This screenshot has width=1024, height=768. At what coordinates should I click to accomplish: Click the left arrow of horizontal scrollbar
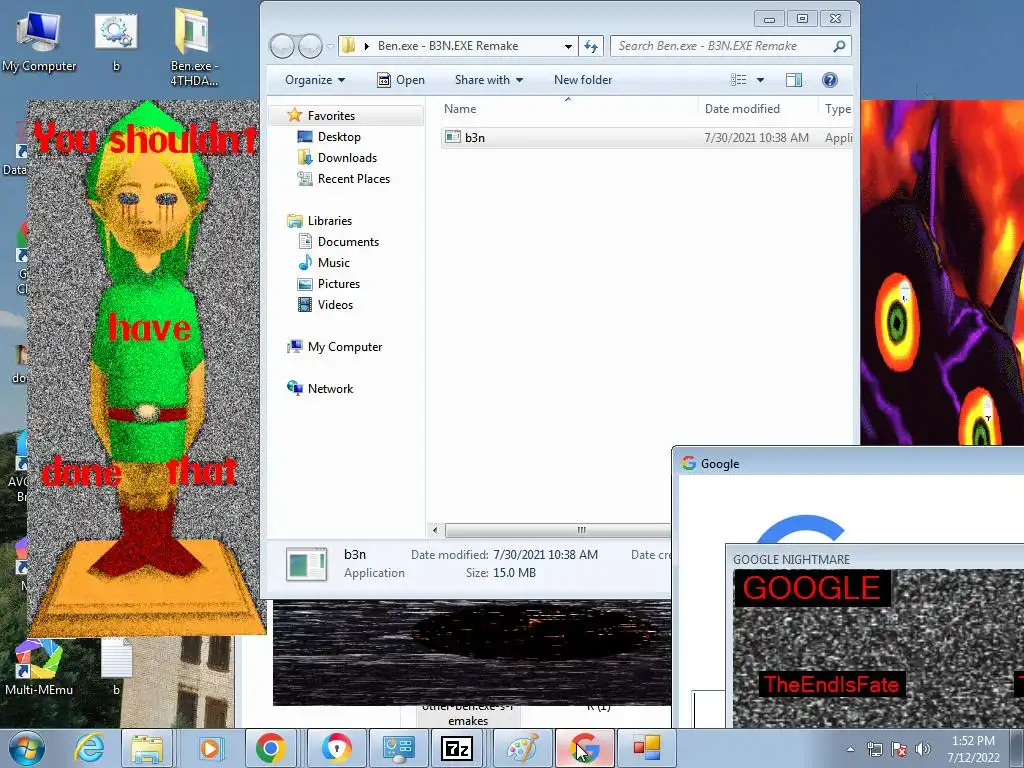click(435, 530)
